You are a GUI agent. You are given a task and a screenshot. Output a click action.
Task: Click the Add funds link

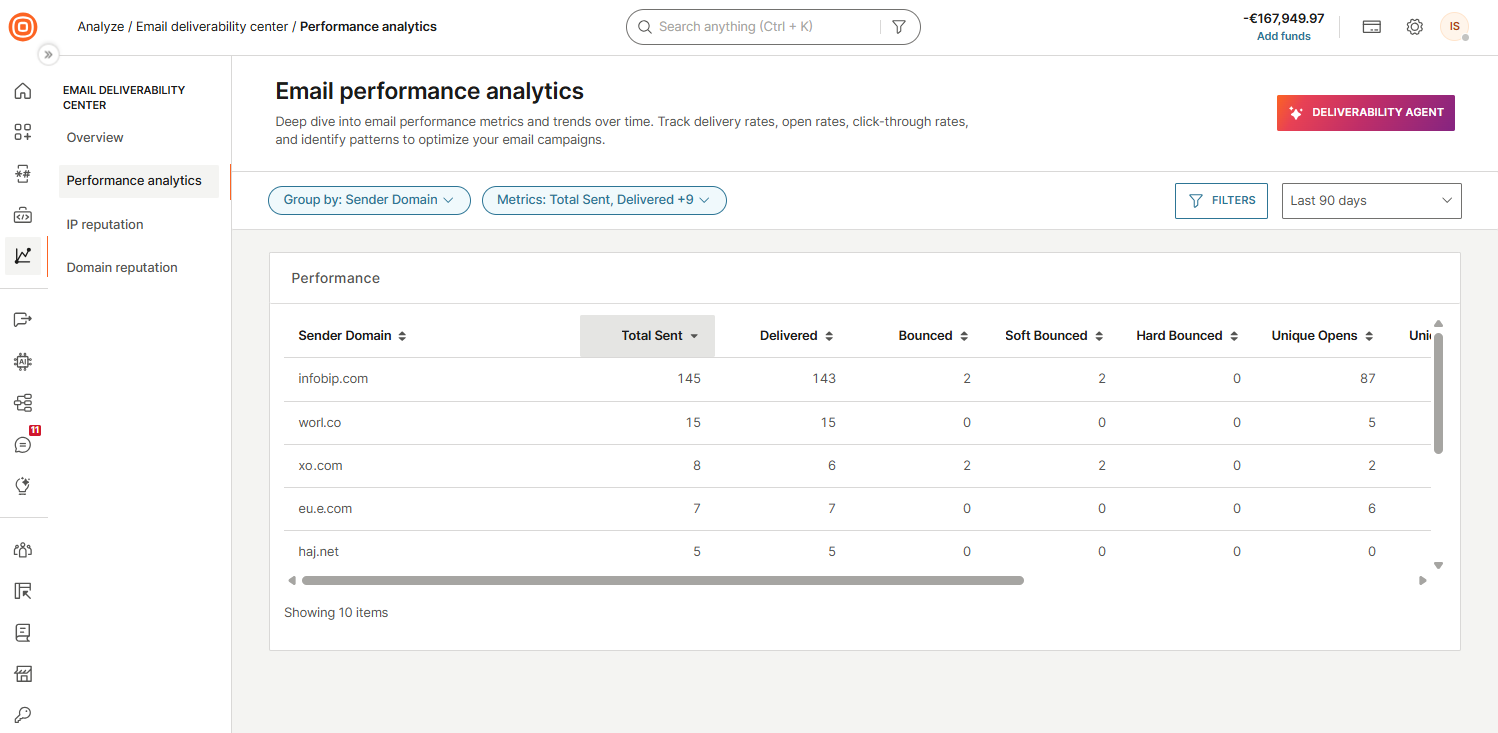[x=1284, y=36]
